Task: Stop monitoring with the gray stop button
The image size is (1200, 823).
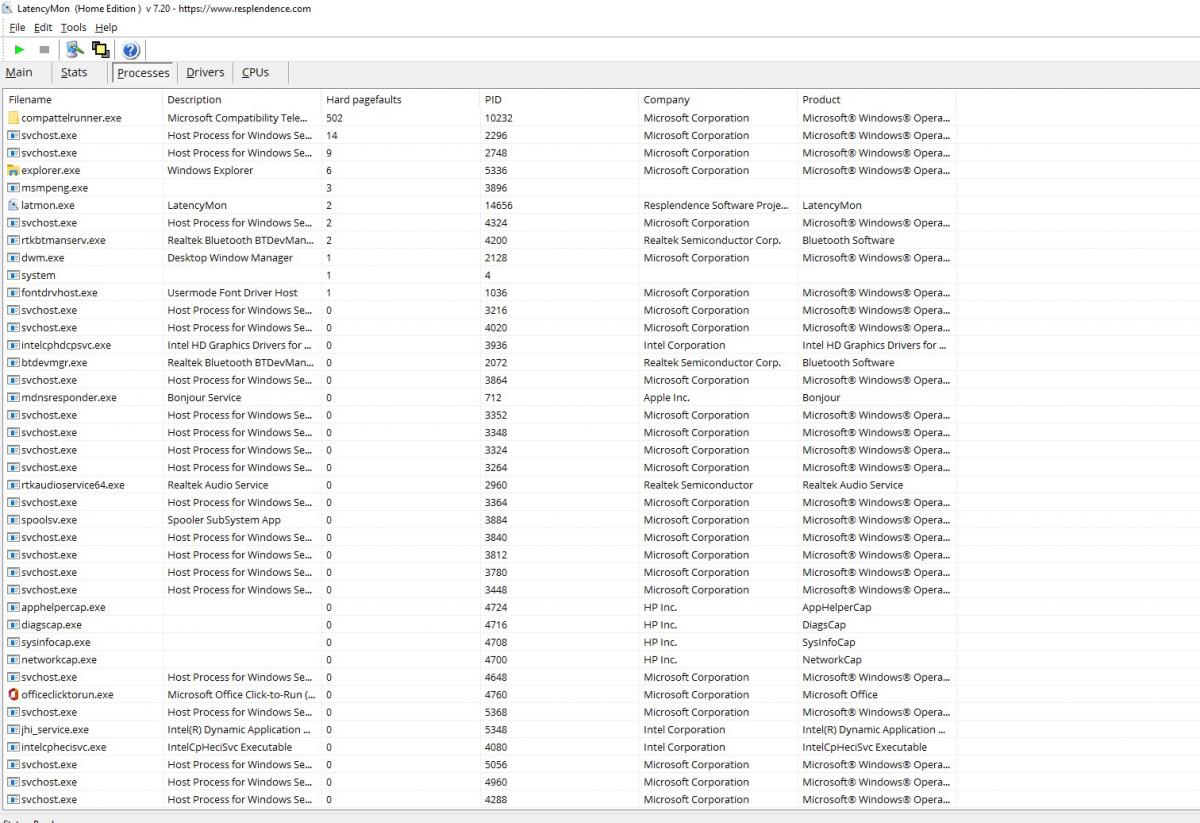Action: pyautogui.click(x=44, y=49)
